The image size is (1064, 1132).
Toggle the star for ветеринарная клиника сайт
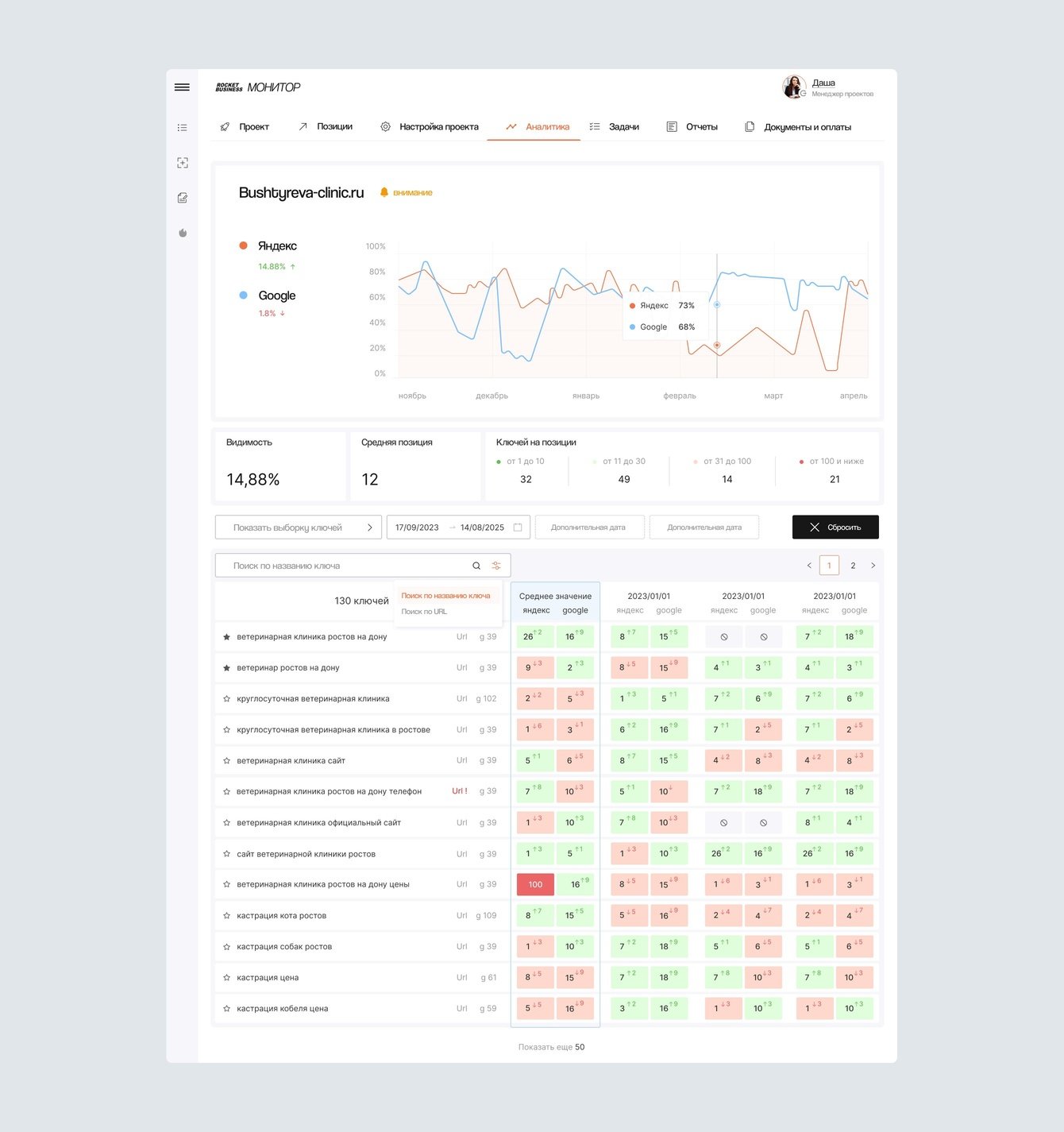[226, 761]
